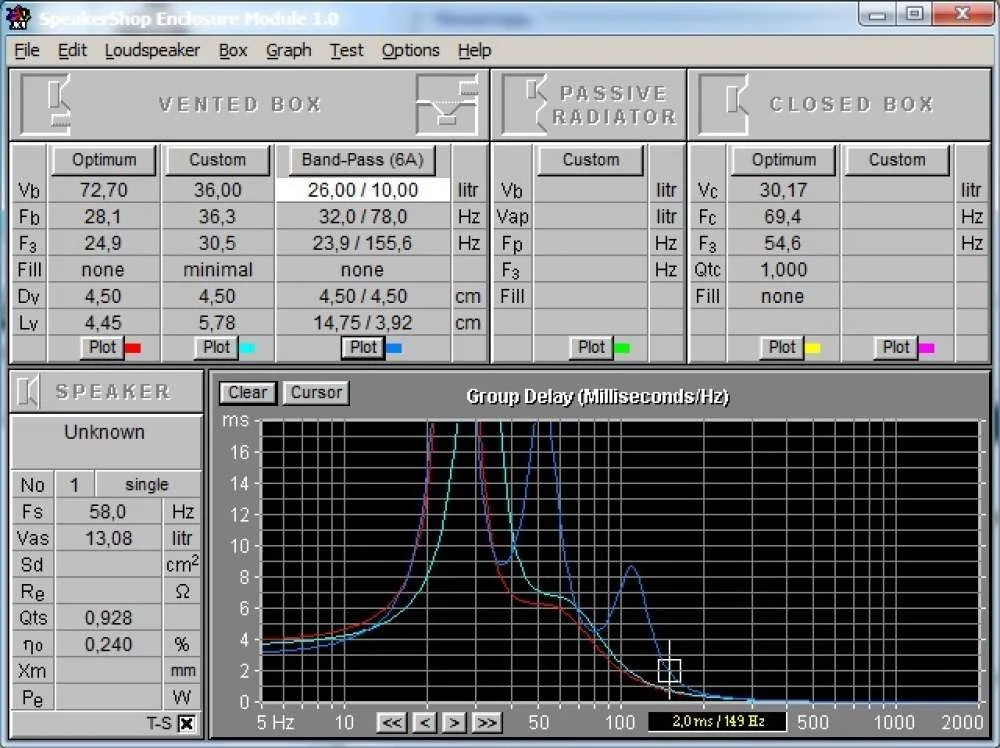
Task: Click the band-pass box diagram icon
Action: (447, 103)
